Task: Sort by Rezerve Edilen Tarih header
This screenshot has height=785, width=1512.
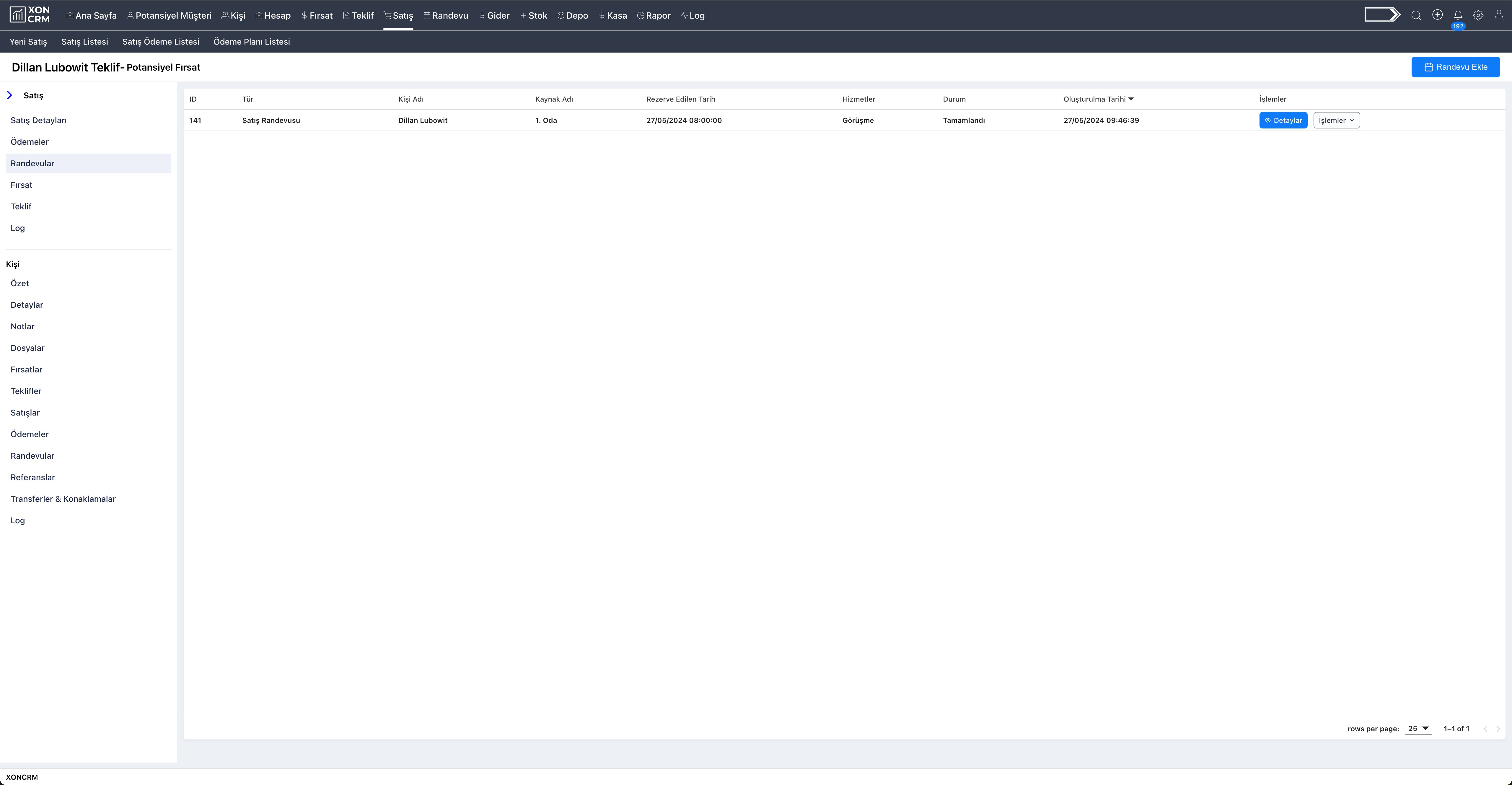Action: point(680,99)
